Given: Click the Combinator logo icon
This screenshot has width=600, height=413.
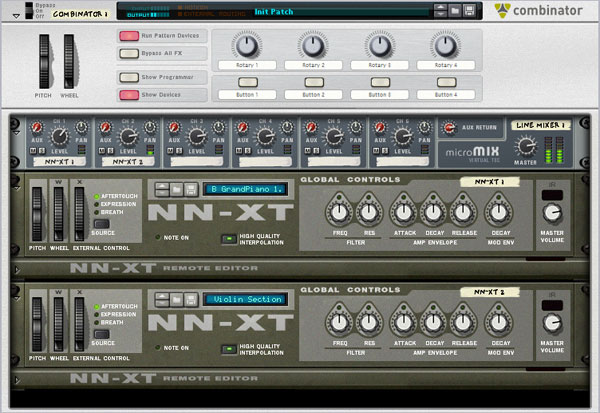Looking at the screenshot, I should [507, 12].
